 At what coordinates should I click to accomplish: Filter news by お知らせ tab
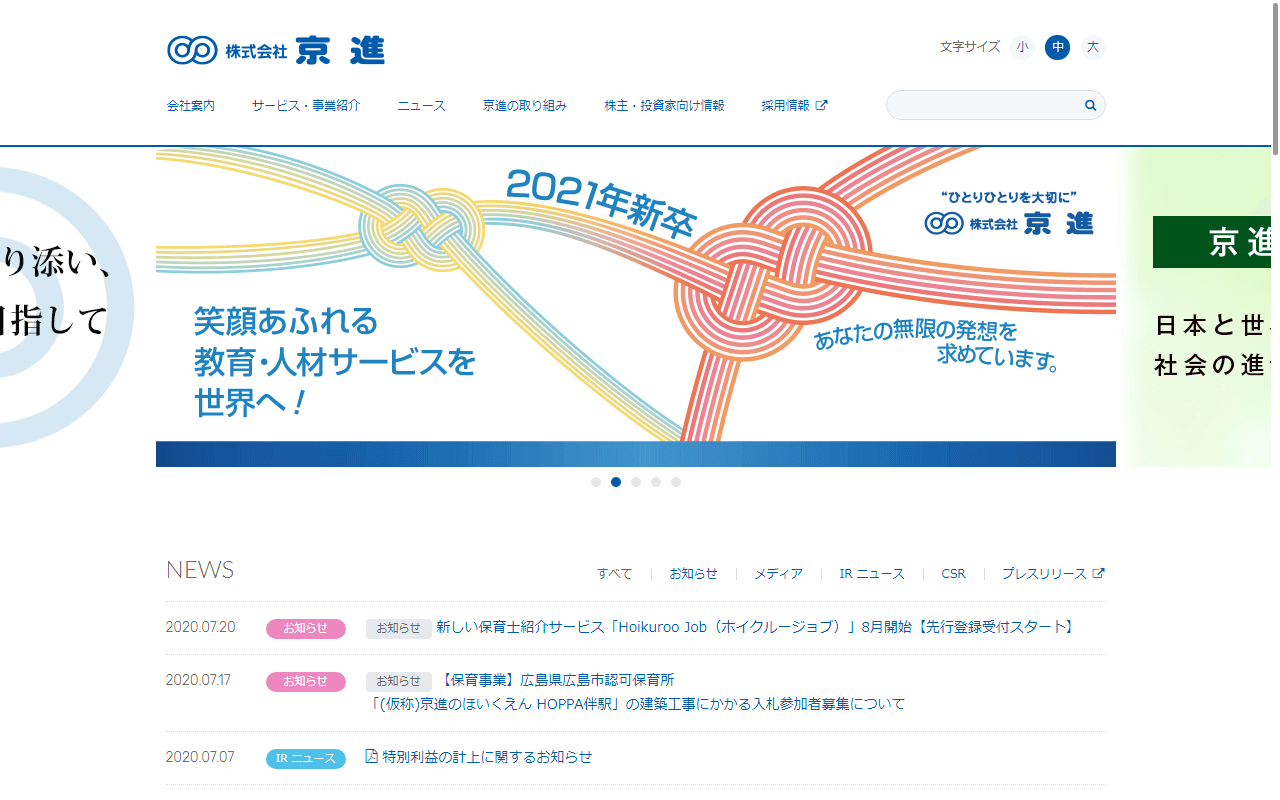[694, 573]
